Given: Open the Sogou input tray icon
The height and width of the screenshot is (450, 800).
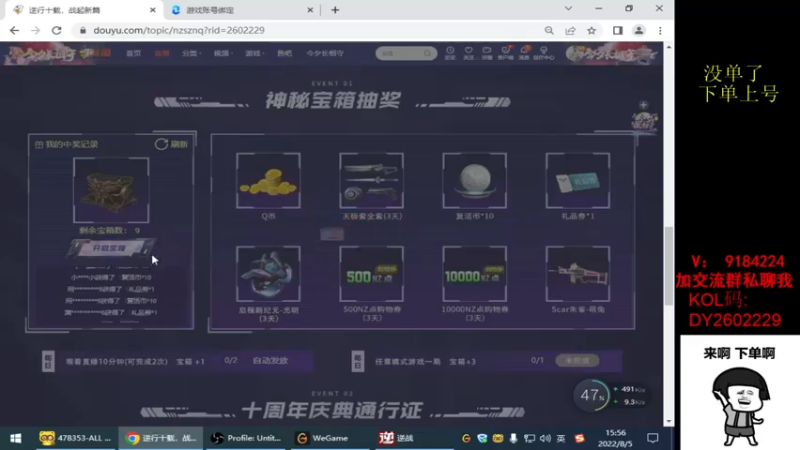Looking at the screenshot, I should tap(580, 438).
